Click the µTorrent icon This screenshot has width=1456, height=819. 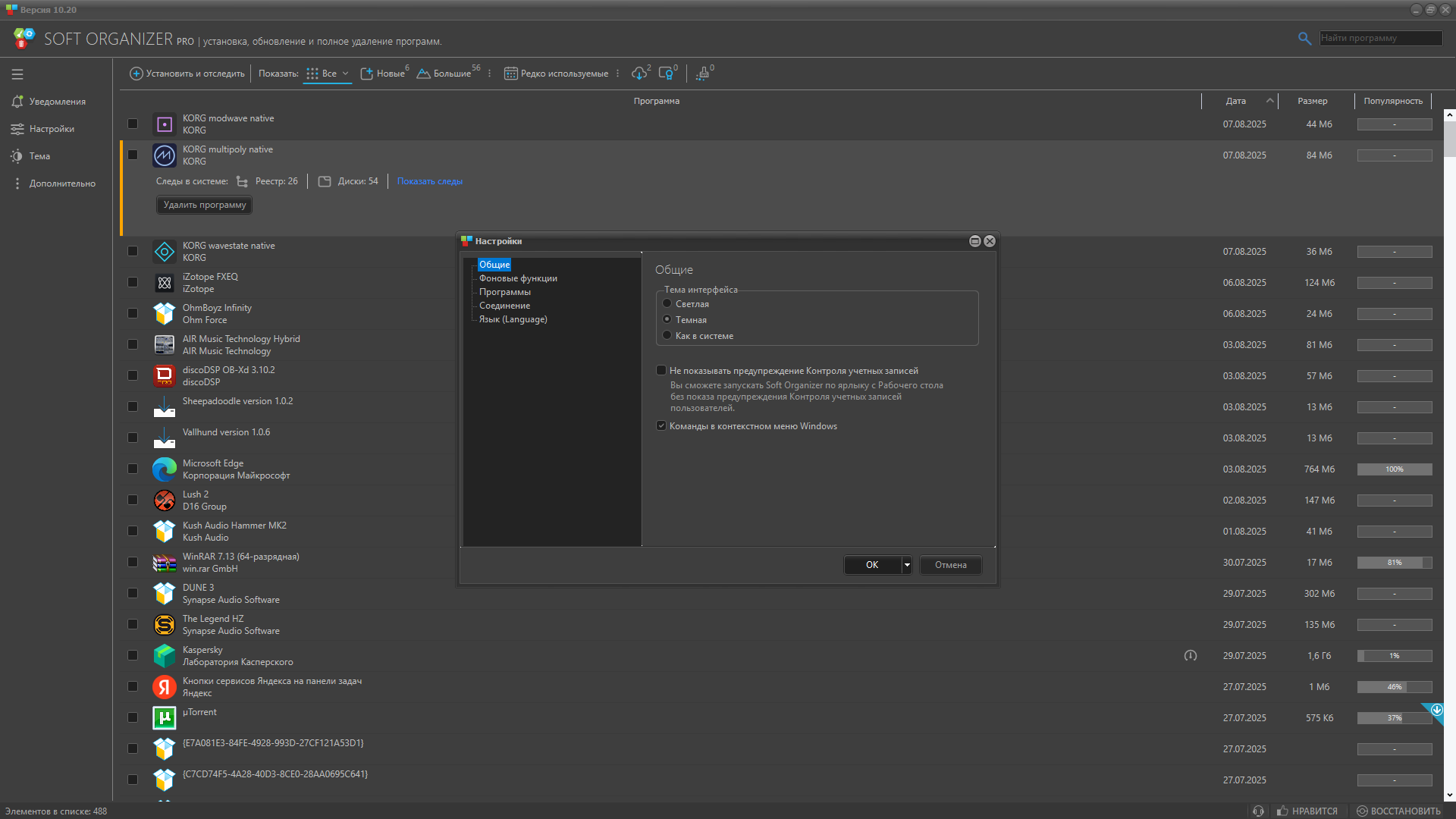(165, 718)
